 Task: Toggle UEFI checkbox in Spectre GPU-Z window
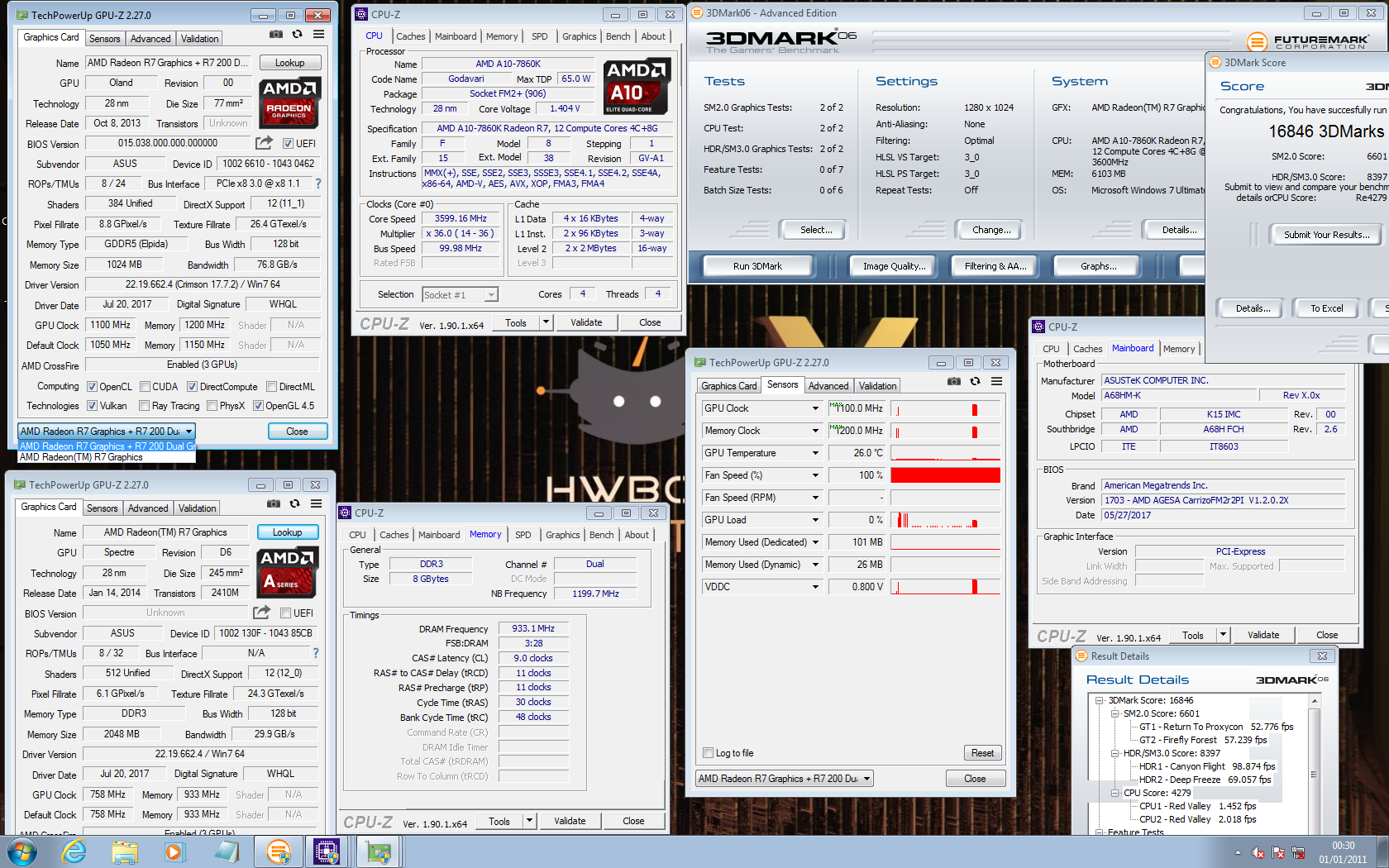click(x=285, y=613)
